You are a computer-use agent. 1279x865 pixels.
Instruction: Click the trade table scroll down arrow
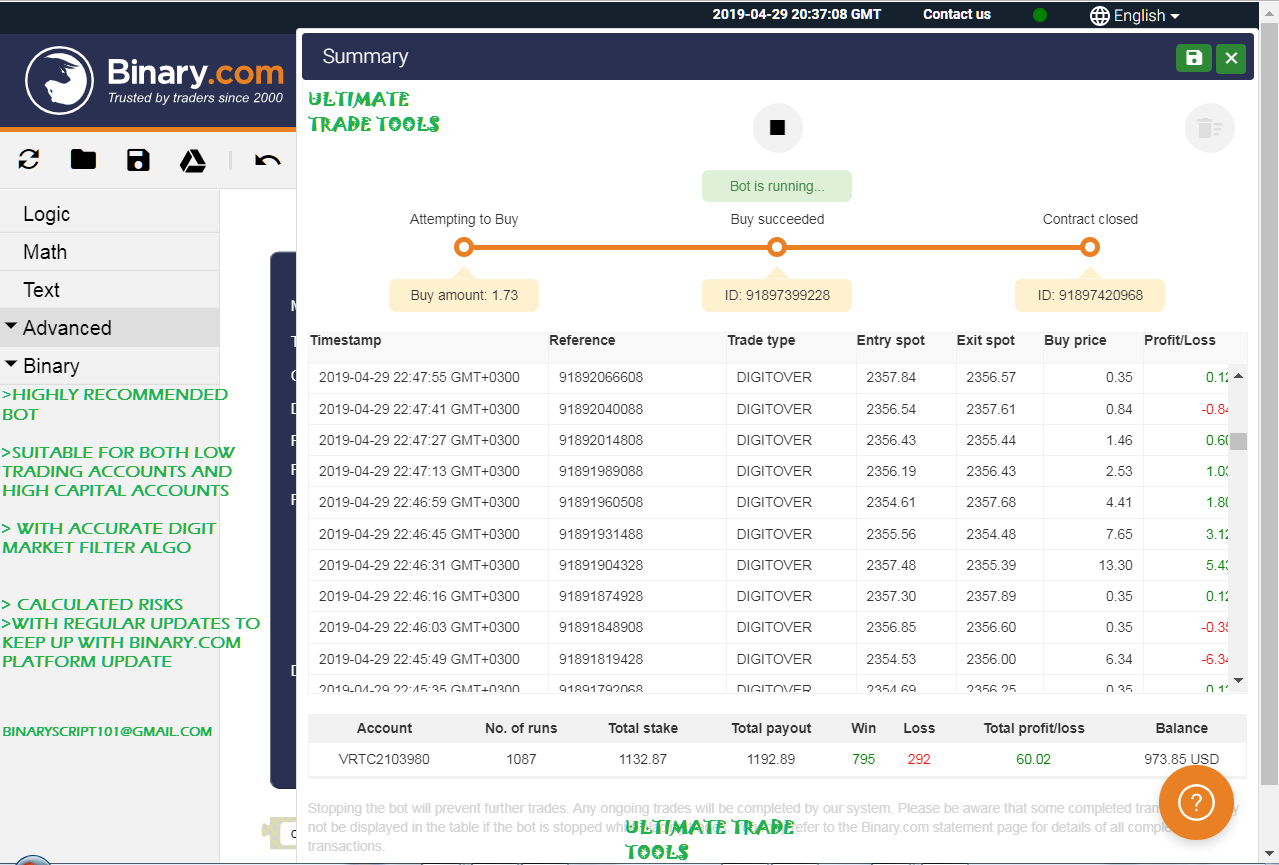pyautogui.click(x=1238, y=680)
